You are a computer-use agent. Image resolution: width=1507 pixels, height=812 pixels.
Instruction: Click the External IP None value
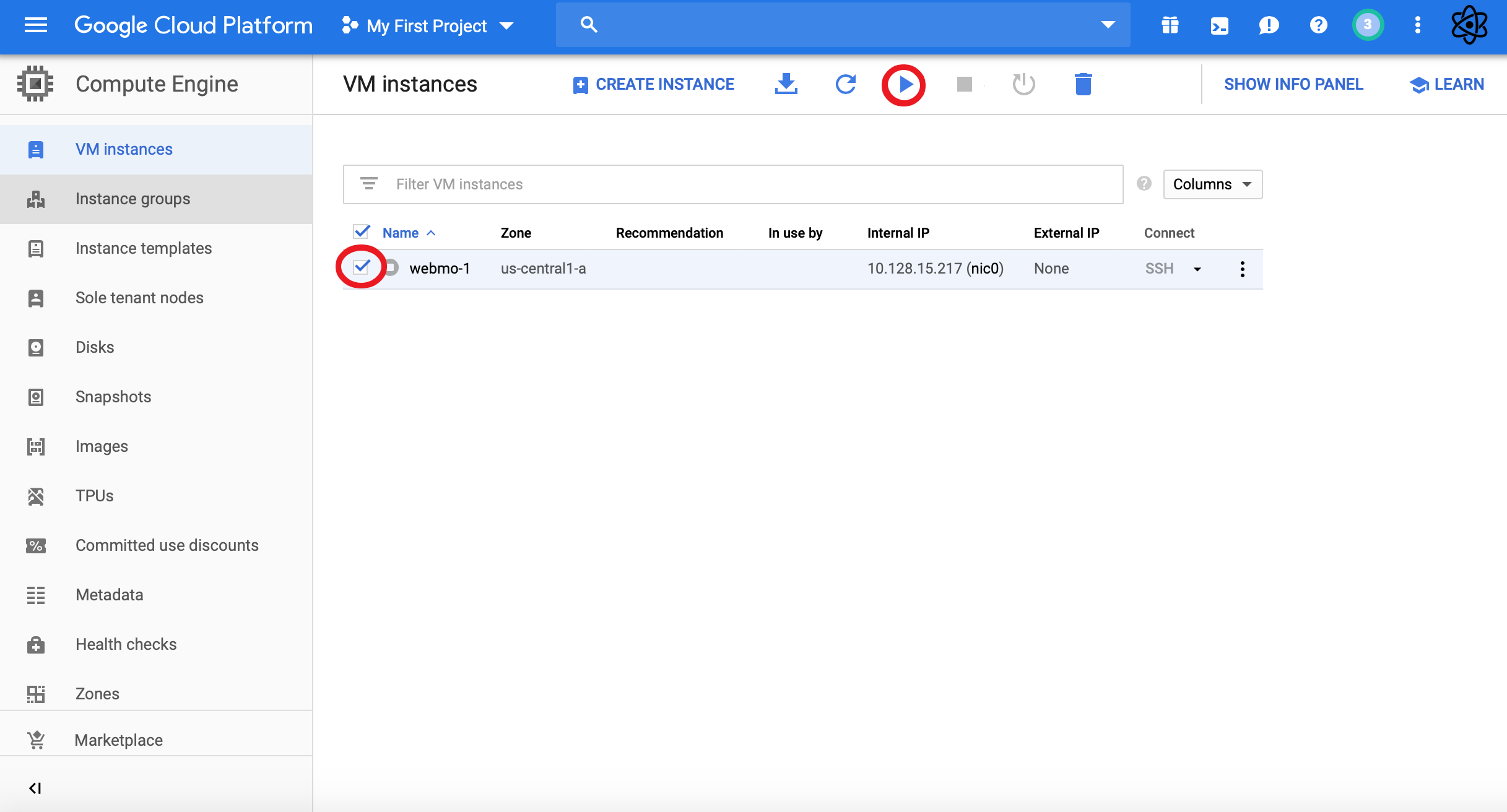coord(1051,269)
